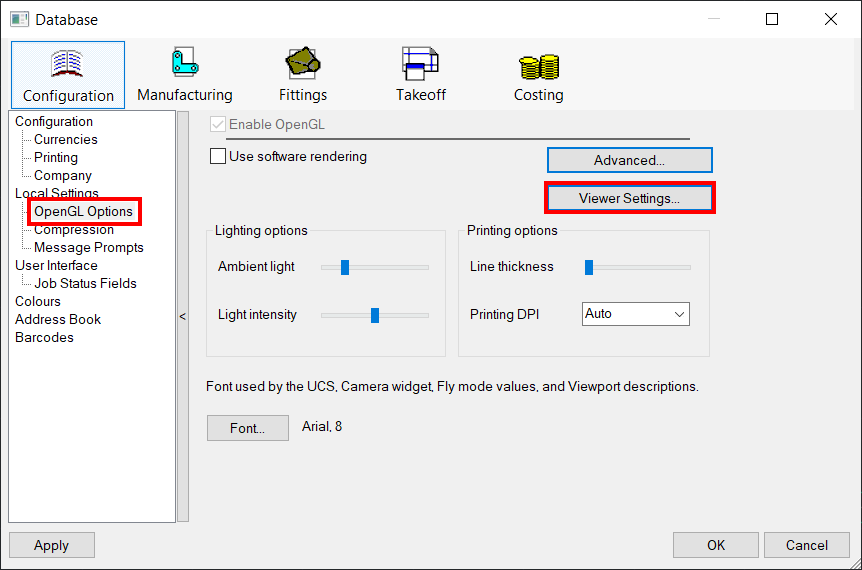
Task: Select the Barcodes tree item
Action: click(x=44, y=337)
